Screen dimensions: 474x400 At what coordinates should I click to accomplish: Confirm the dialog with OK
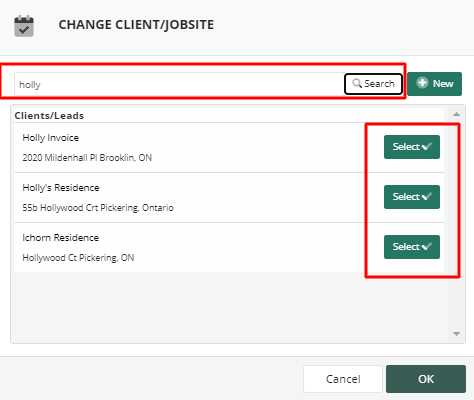tap(426, 379)
